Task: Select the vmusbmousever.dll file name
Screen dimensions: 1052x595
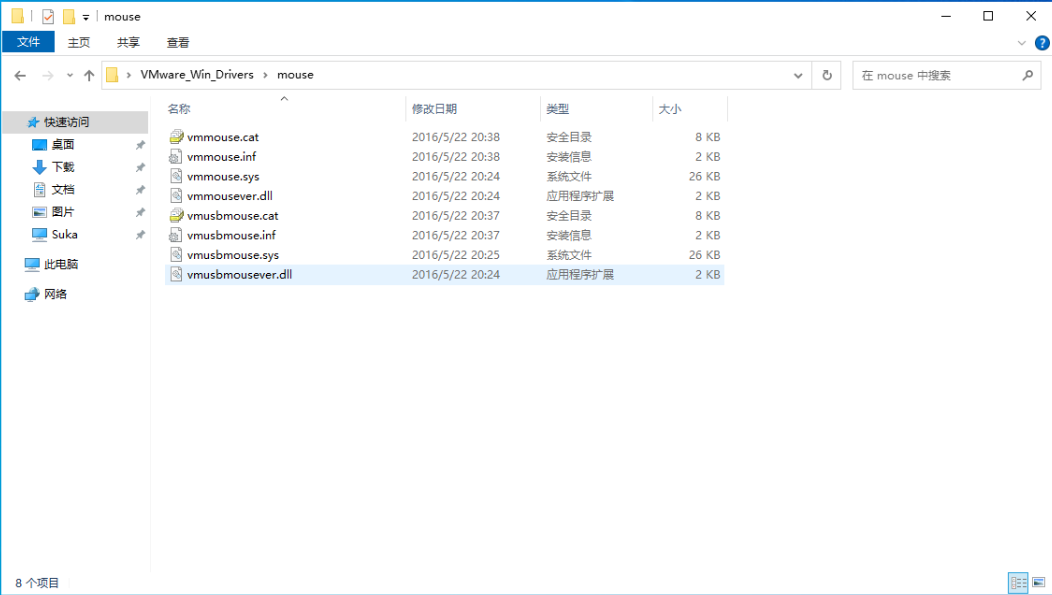Action: click(240, 274)
